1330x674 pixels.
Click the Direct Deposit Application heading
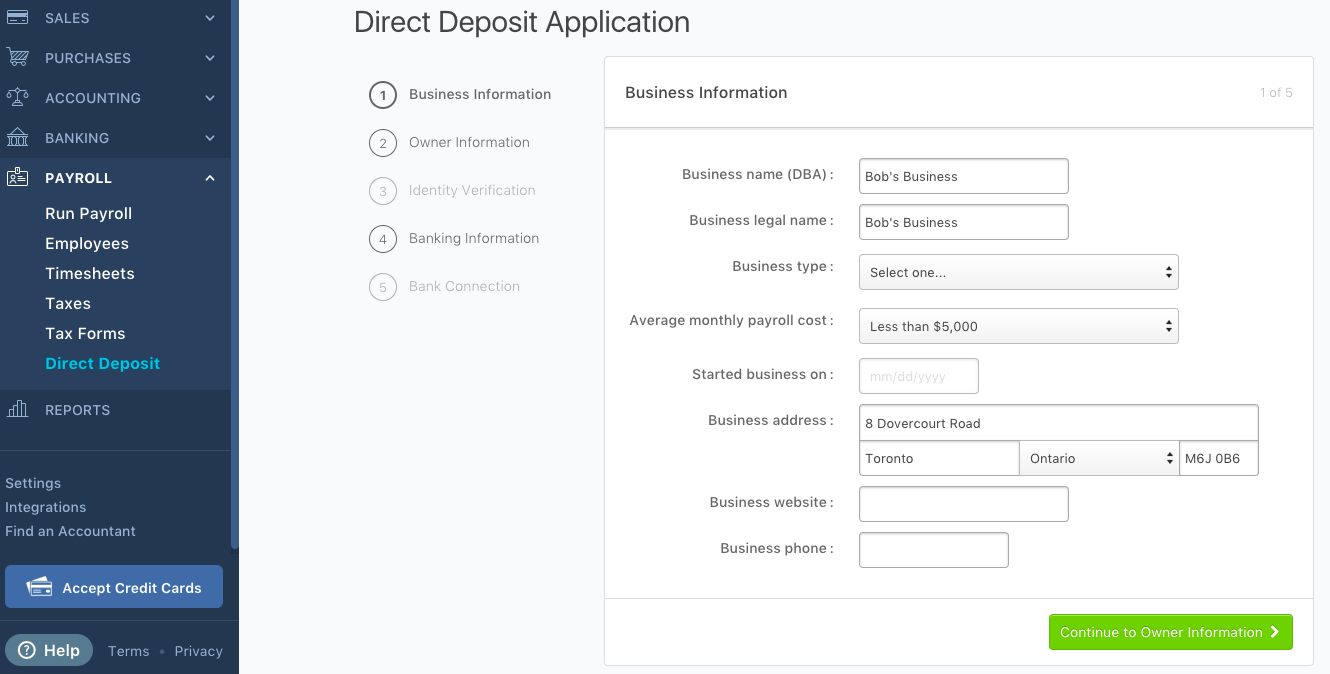[x=522, y=22]
